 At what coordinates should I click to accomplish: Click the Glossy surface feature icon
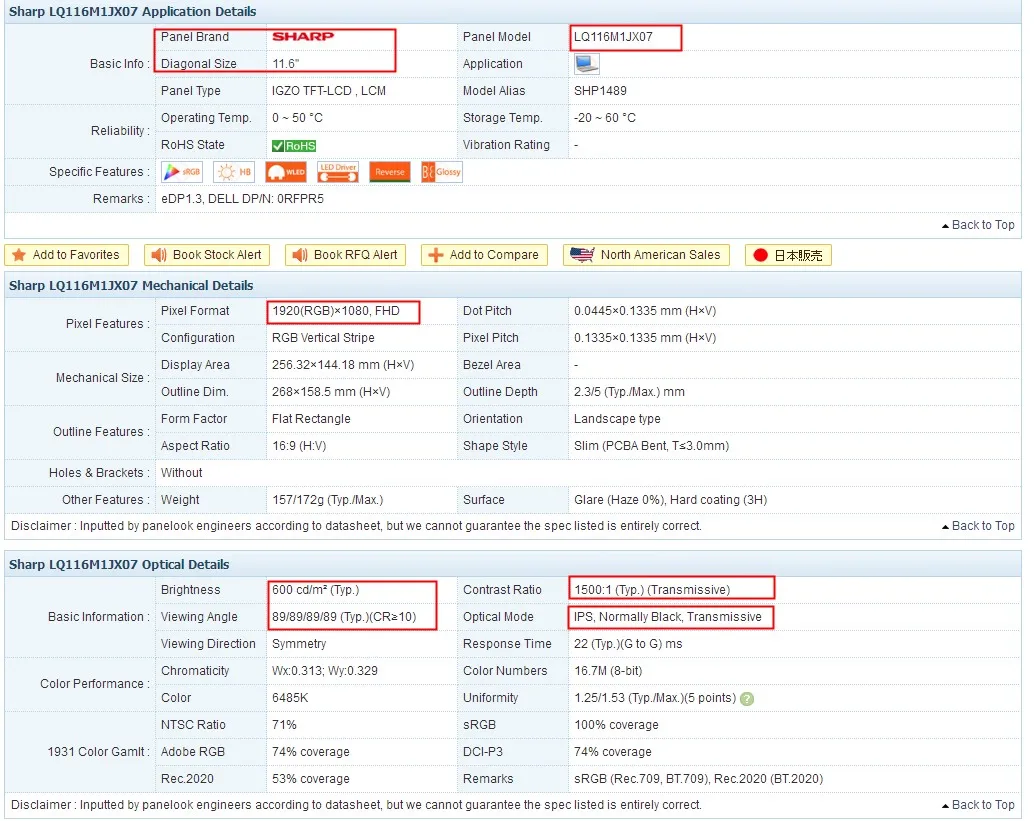point(441,172)
